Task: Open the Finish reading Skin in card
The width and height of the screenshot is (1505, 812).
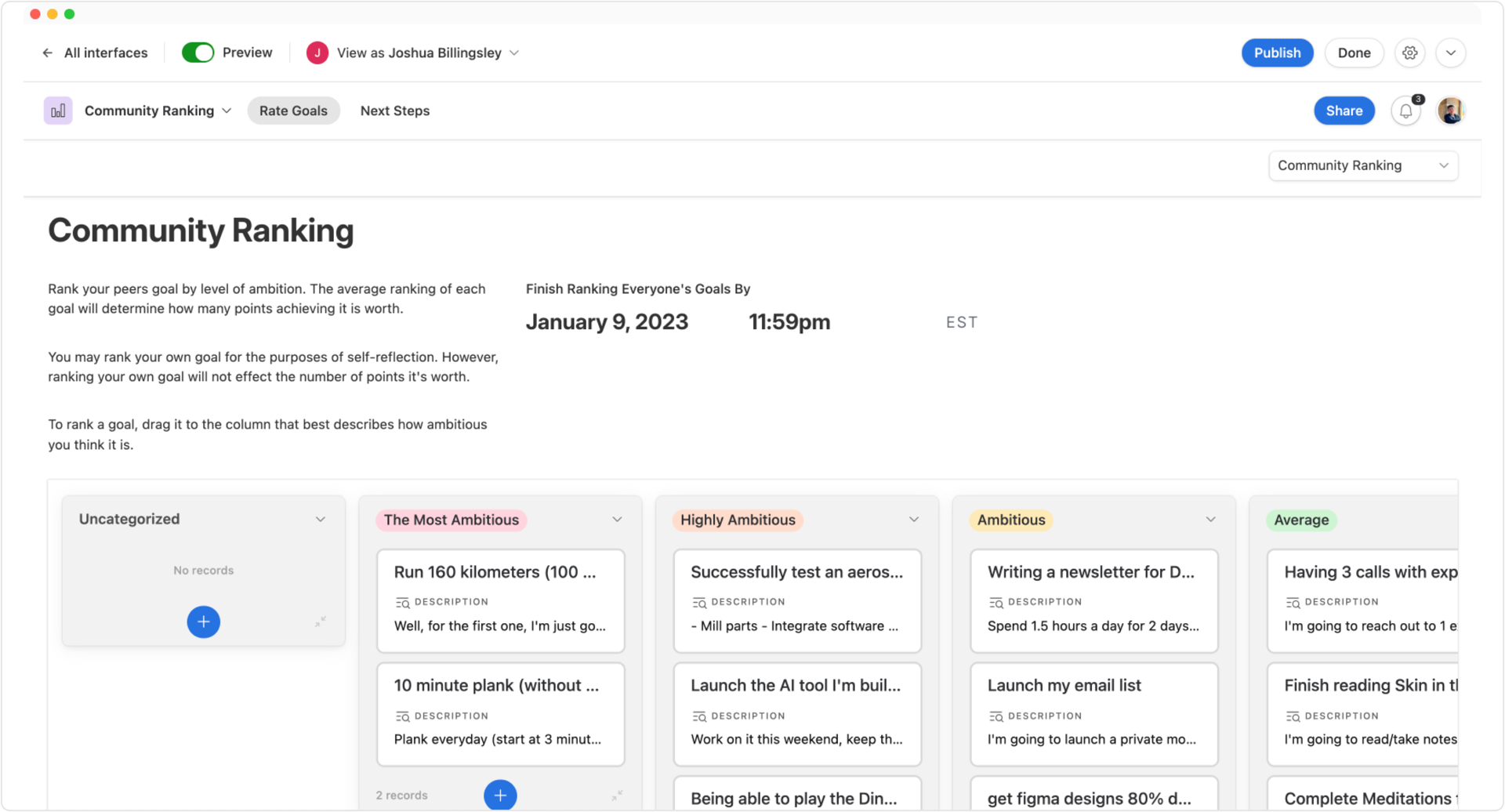Action: [1362, 714]
